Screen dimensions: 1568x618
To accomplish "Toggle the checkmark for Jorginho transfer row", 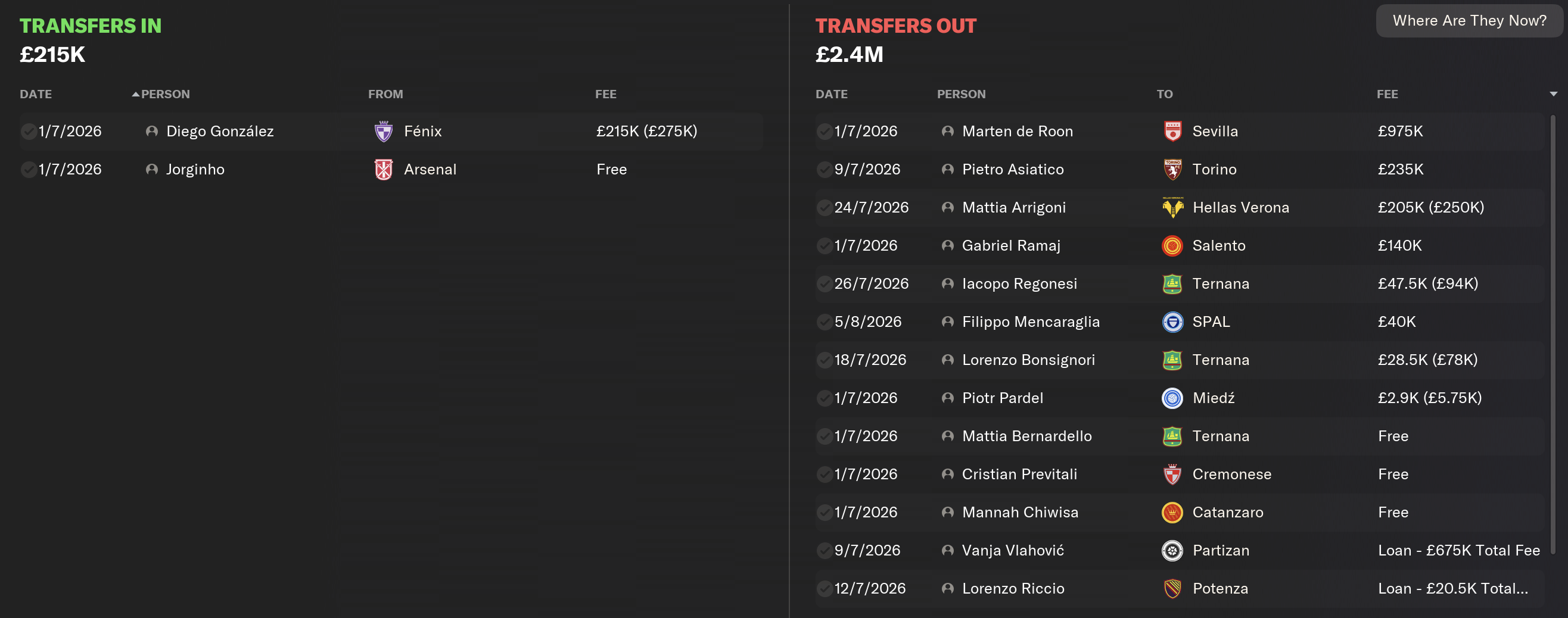I will tap(28, 170).
